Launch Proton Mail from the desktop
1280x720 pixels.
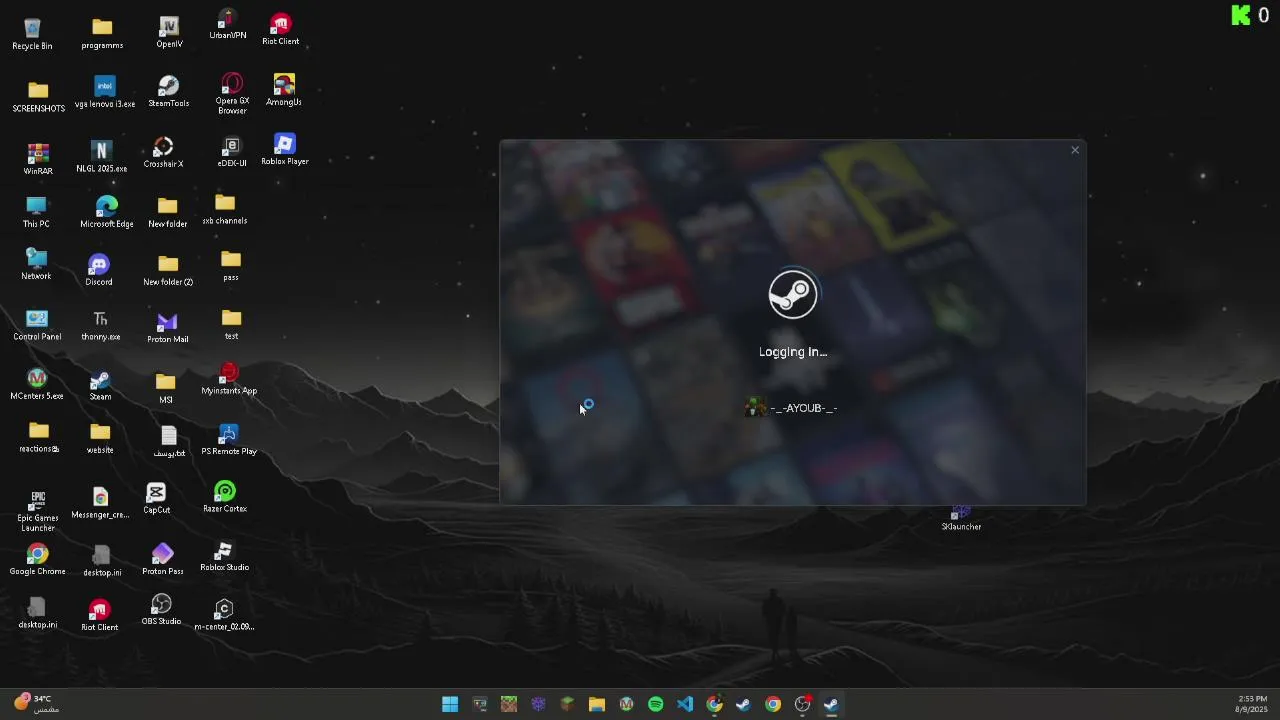167,328
